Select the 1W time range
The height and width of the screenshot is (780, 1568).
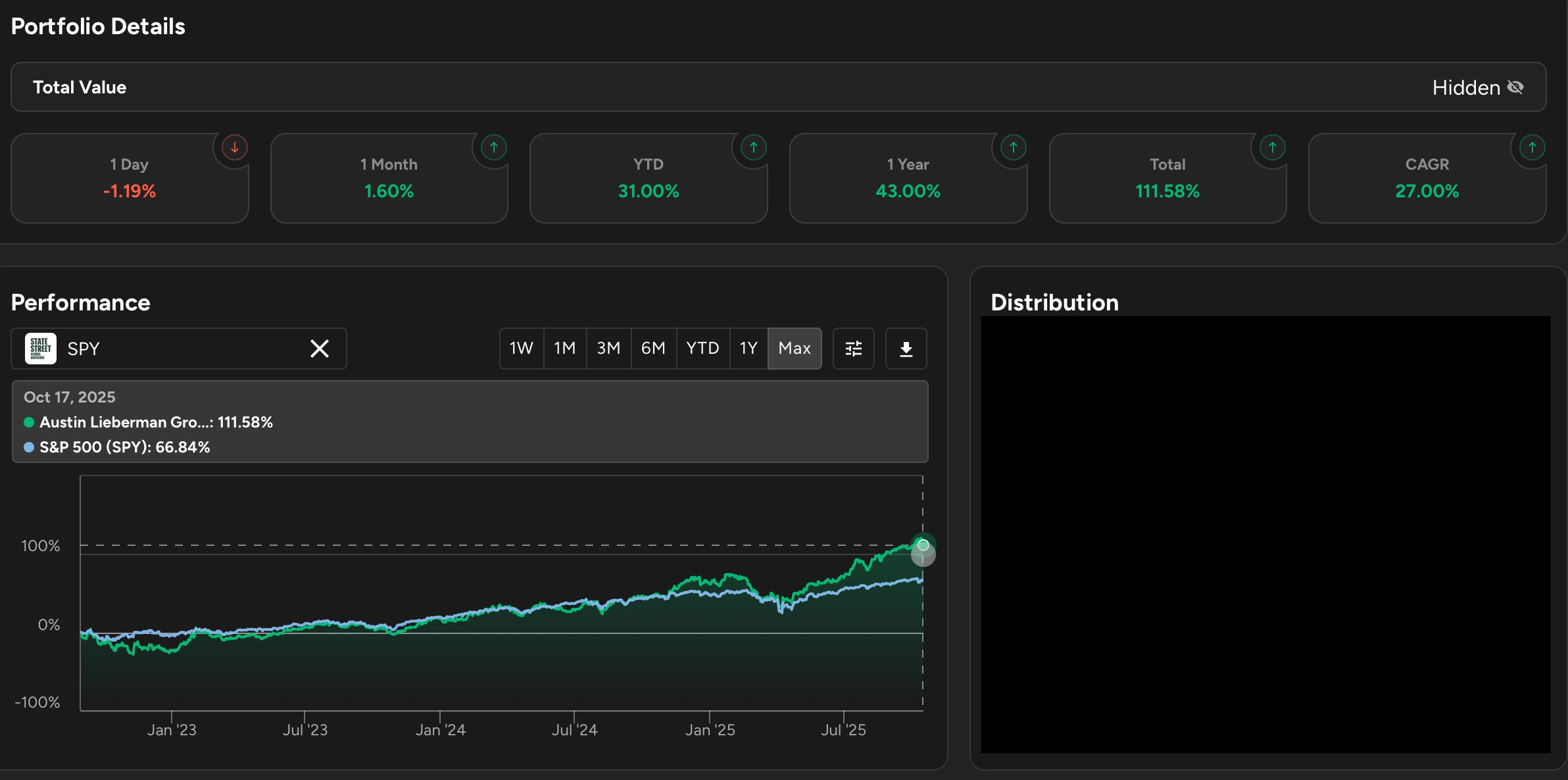click(x=522, y=349)
